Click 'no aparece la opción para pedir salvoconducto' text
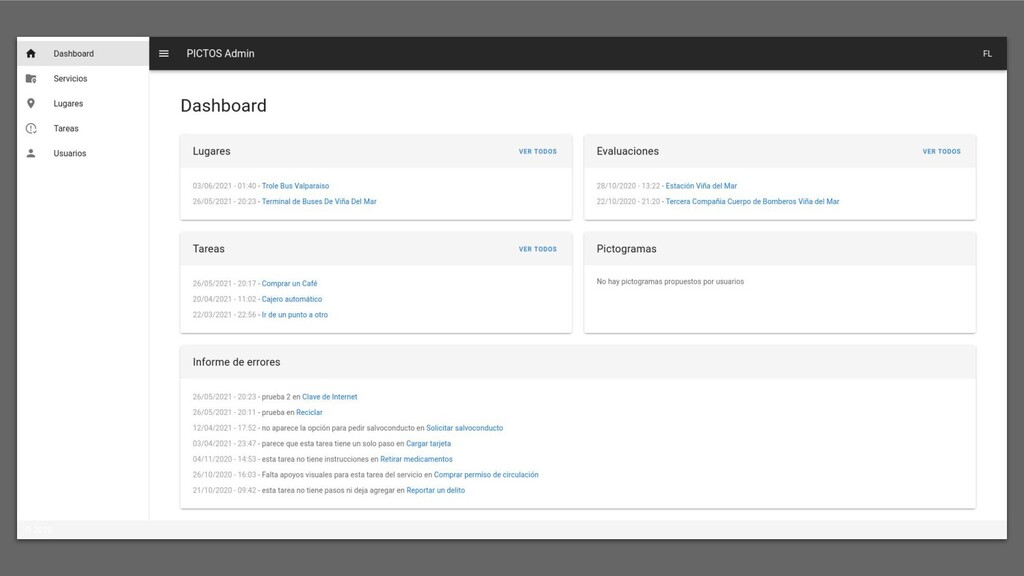The image size is (1024, 576). [338, 428]
